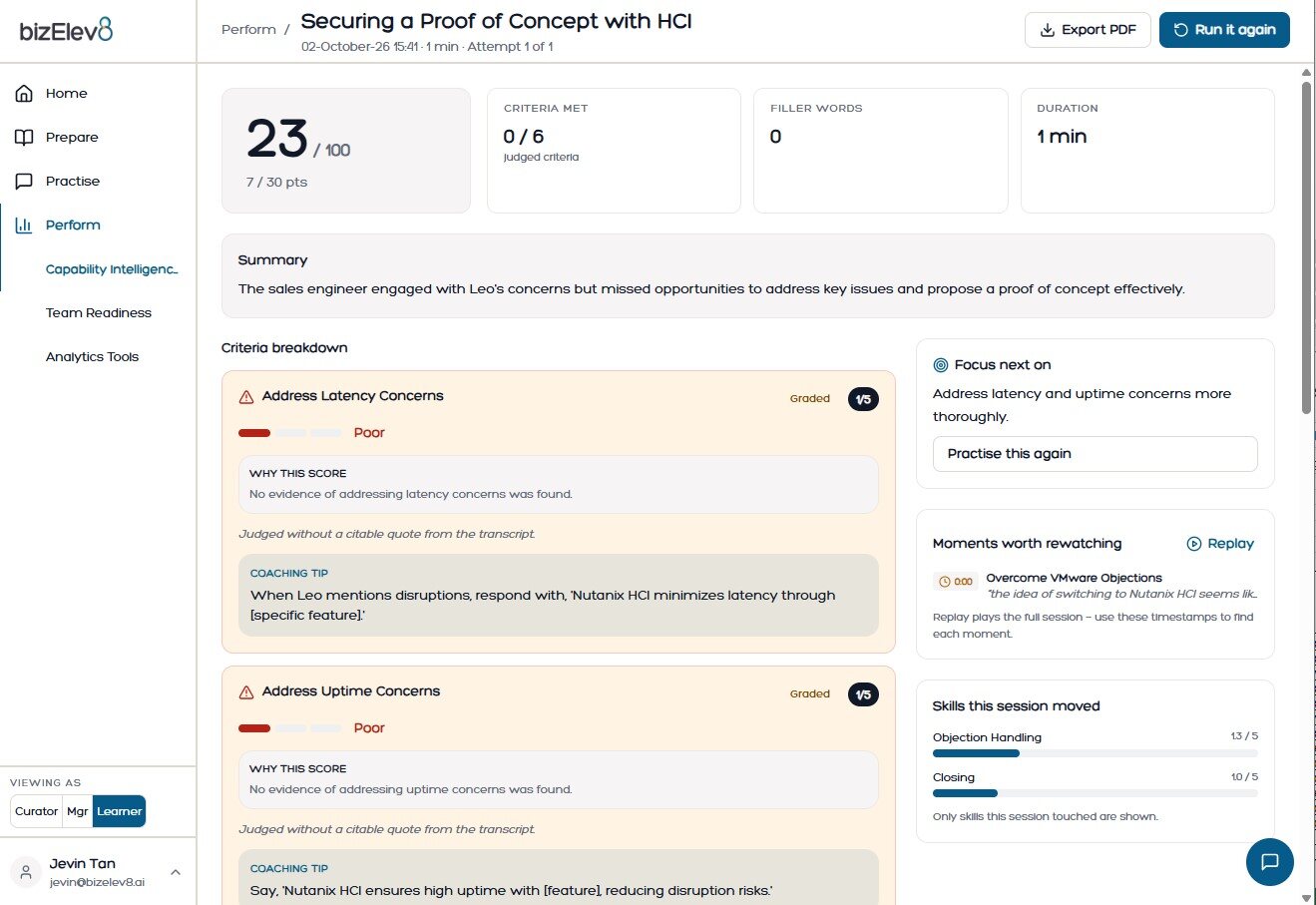The image size is (1316, 905).
Task: Click the Export PDF button
Action: click(x=1088, y=30)
